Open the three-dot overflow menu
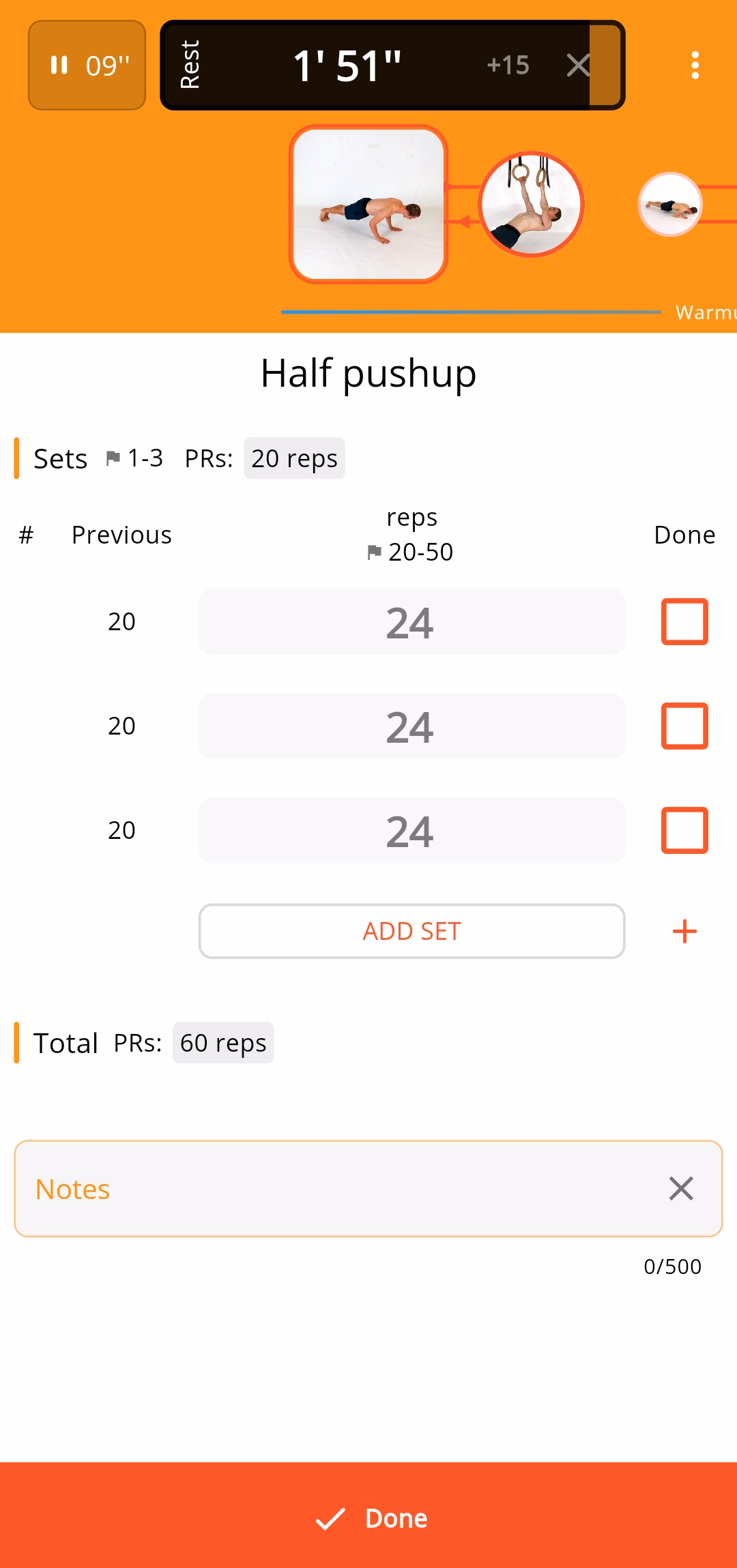 pyautogui.click(x=695, y=65)
